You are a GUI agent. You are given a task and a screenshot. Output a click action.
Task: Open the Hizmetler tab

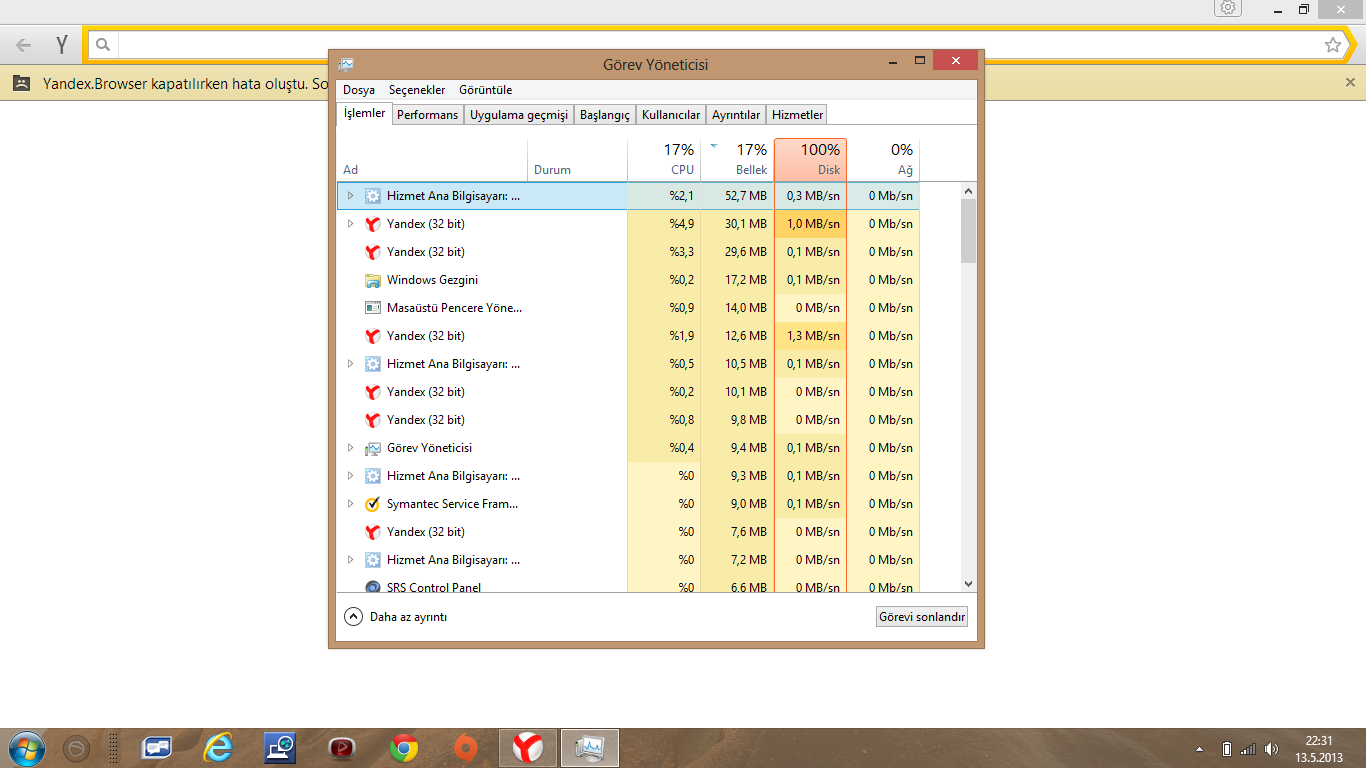point(798,115)
